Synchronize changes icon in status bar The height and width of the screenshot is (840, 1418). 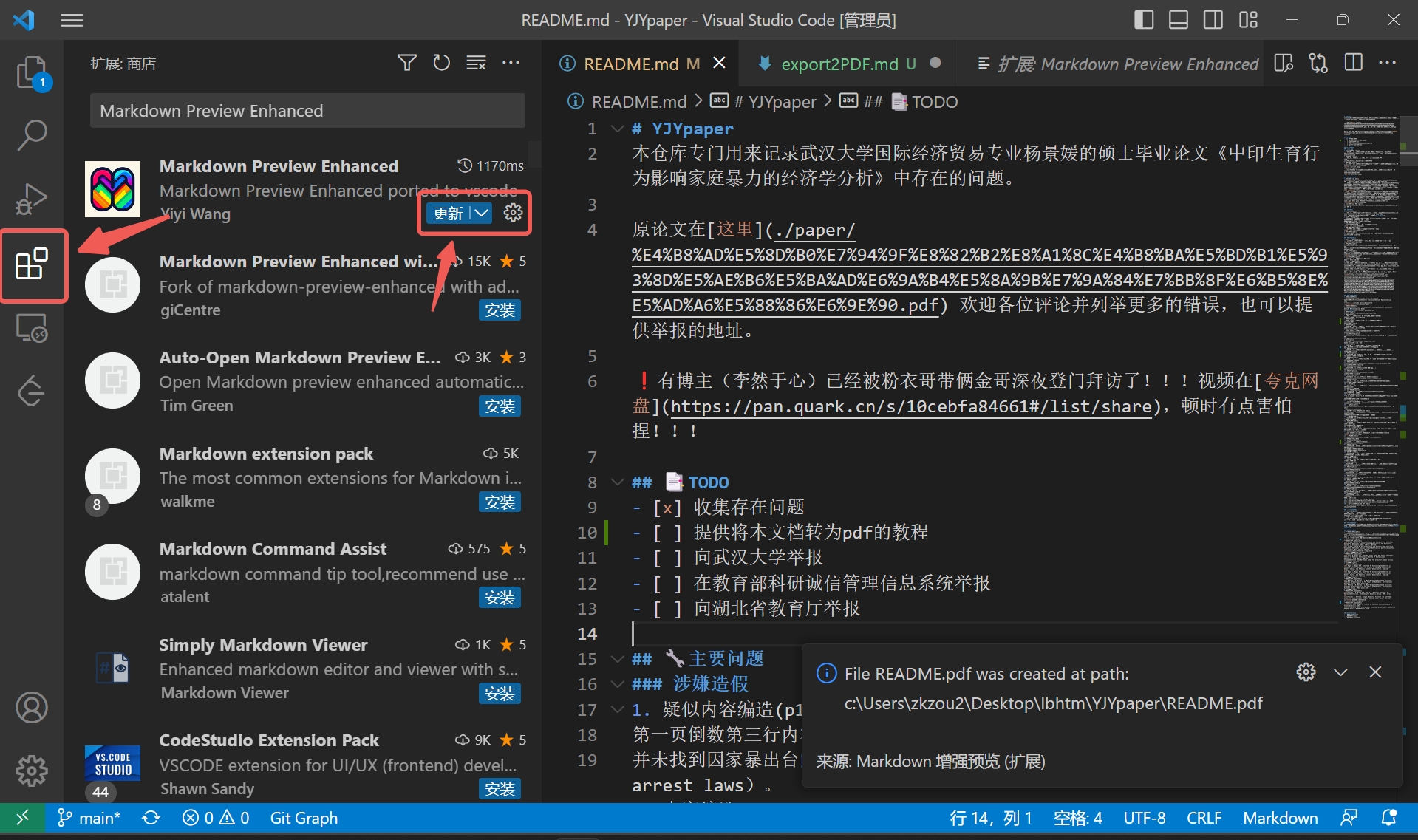tap(151, 818)
